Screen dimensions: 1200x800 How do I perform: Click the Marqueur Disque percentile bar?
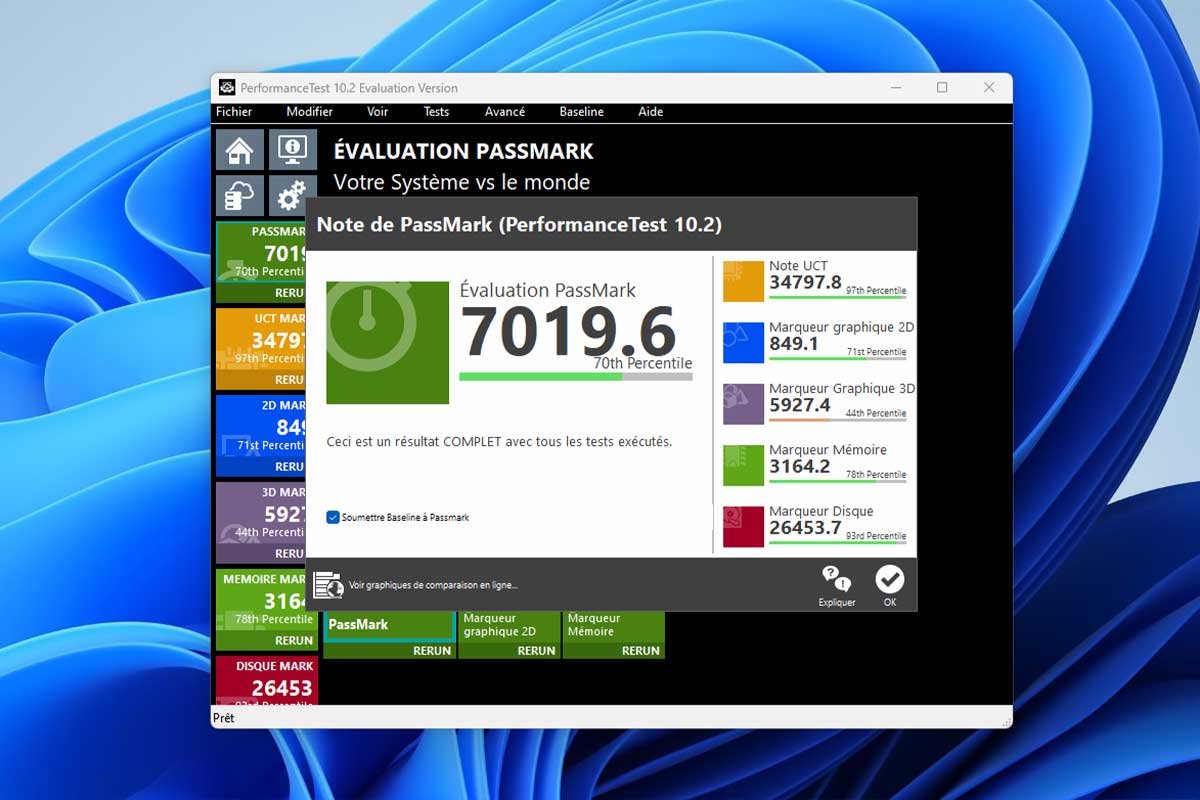pyautogui.click(x=838, y=542)
